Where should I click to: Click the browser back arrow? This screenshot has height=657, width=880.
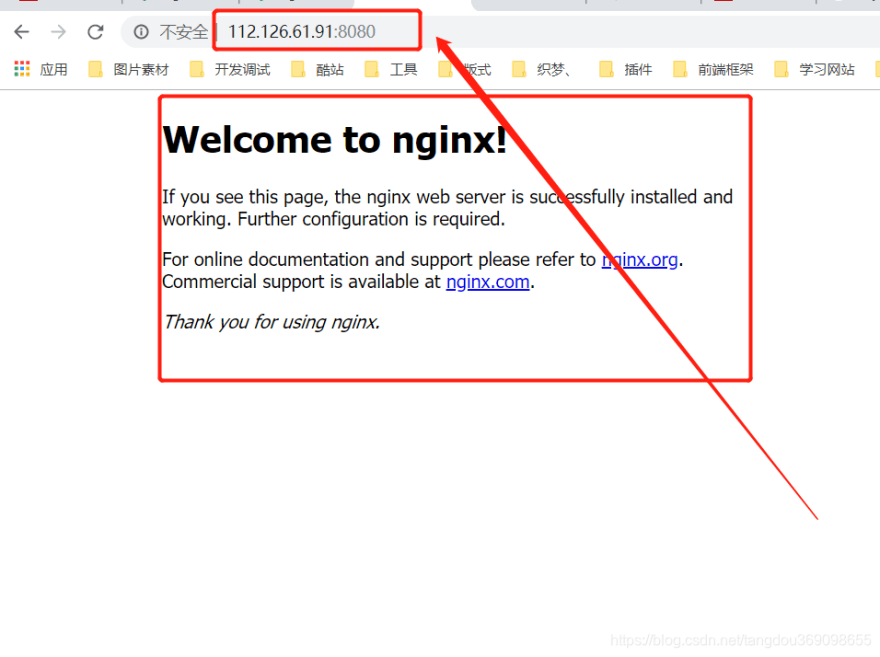coord(21,32)
